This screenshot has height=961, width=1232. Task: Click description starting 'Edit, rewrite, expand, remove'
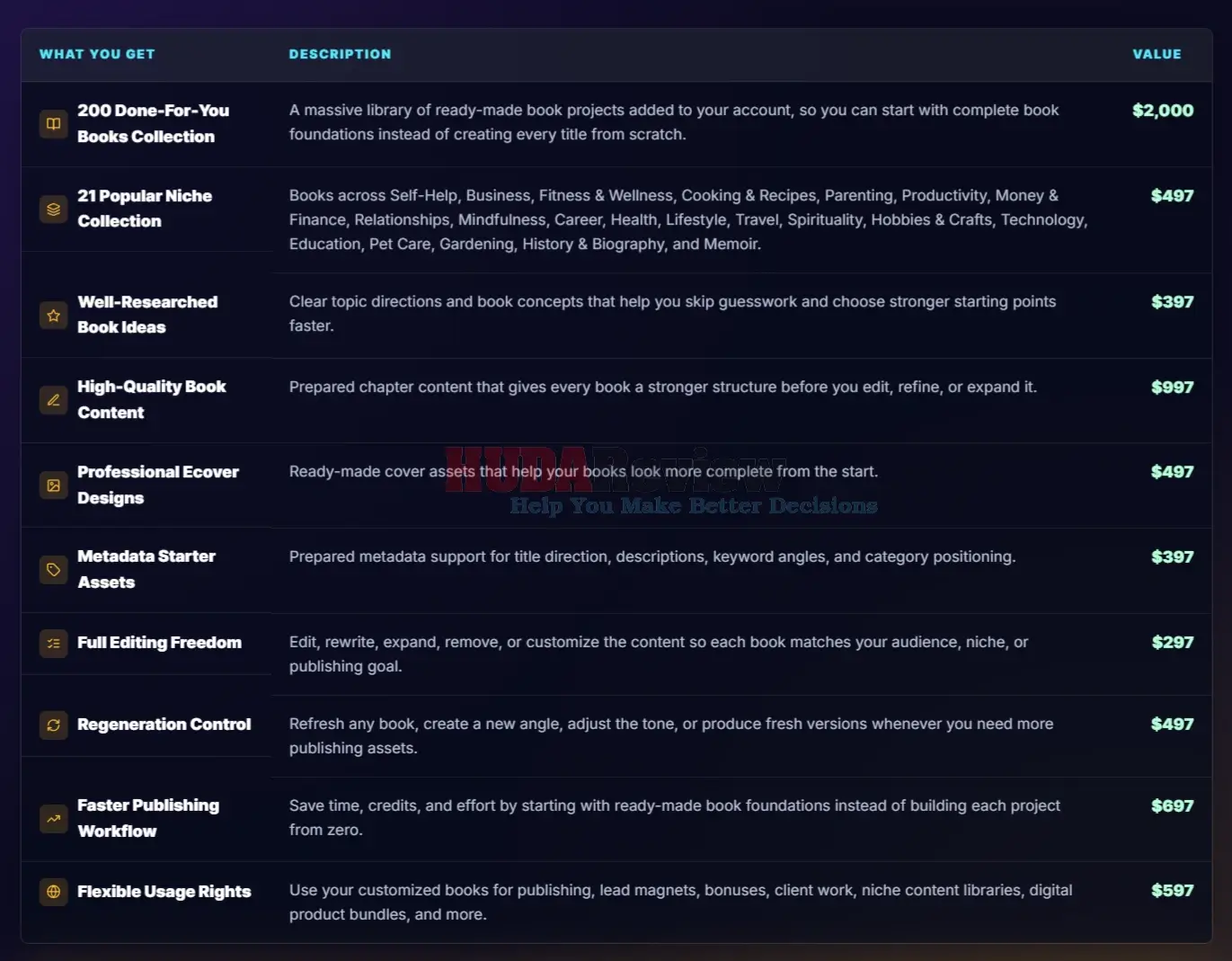pyautogui.click(x=659, y=654)
